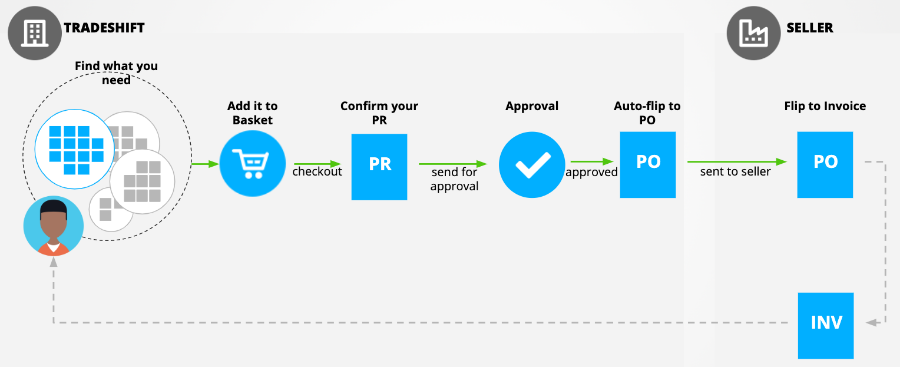Click the 'approved' arrow label

click(x=592, y=172)
